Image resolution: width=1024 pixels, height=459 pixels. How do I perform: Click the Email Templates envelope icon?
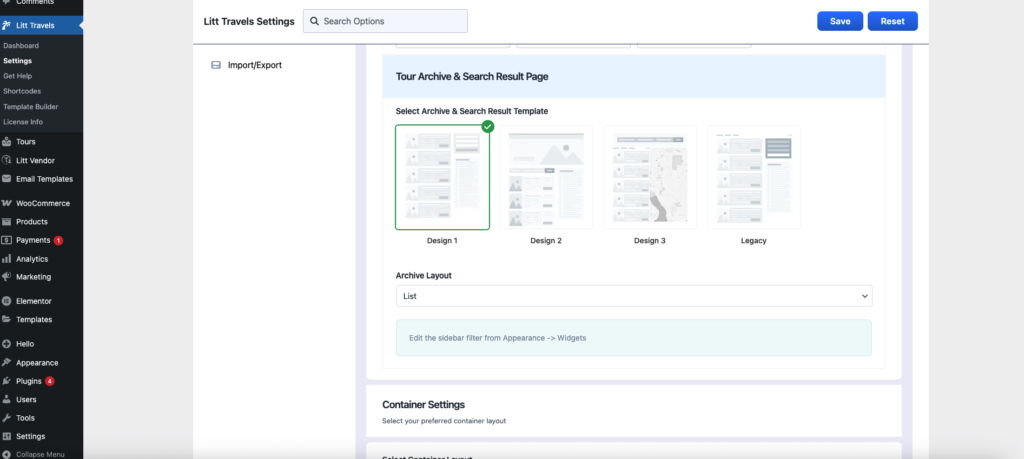point(7,179)
